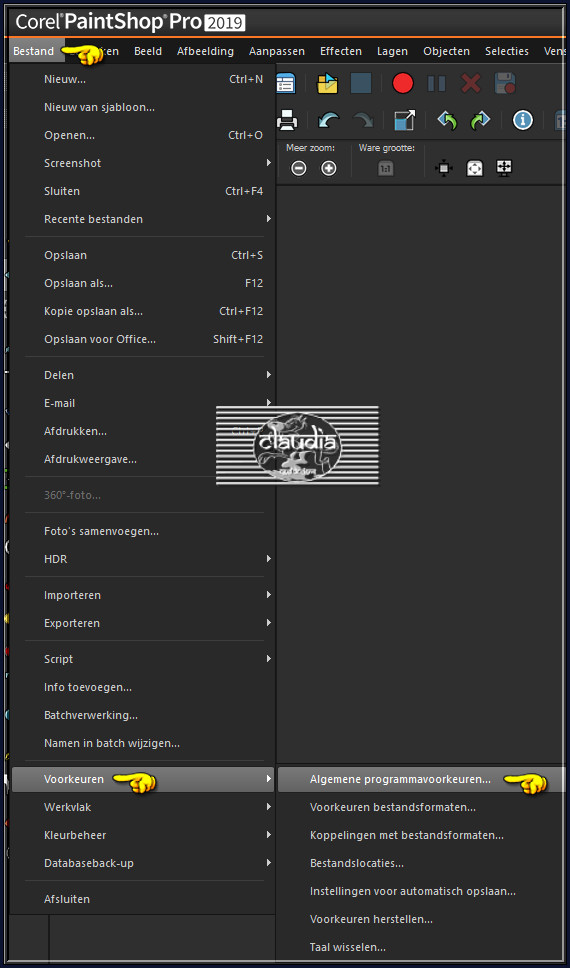Select Kopie opslaan als...
The width and height of the screenshot is (570, 968).
(x=144, y=311)
